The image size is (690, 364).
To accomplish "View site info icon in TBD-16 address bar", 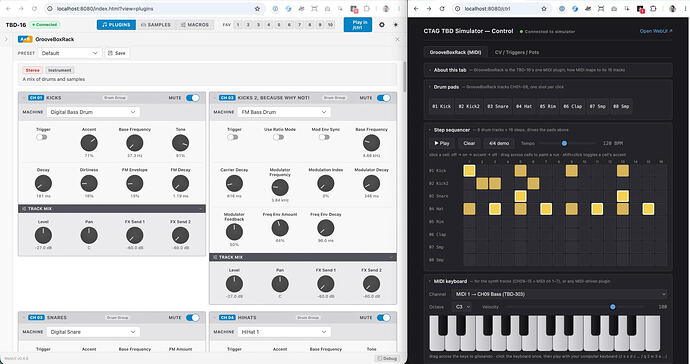I will pos(50,8).
